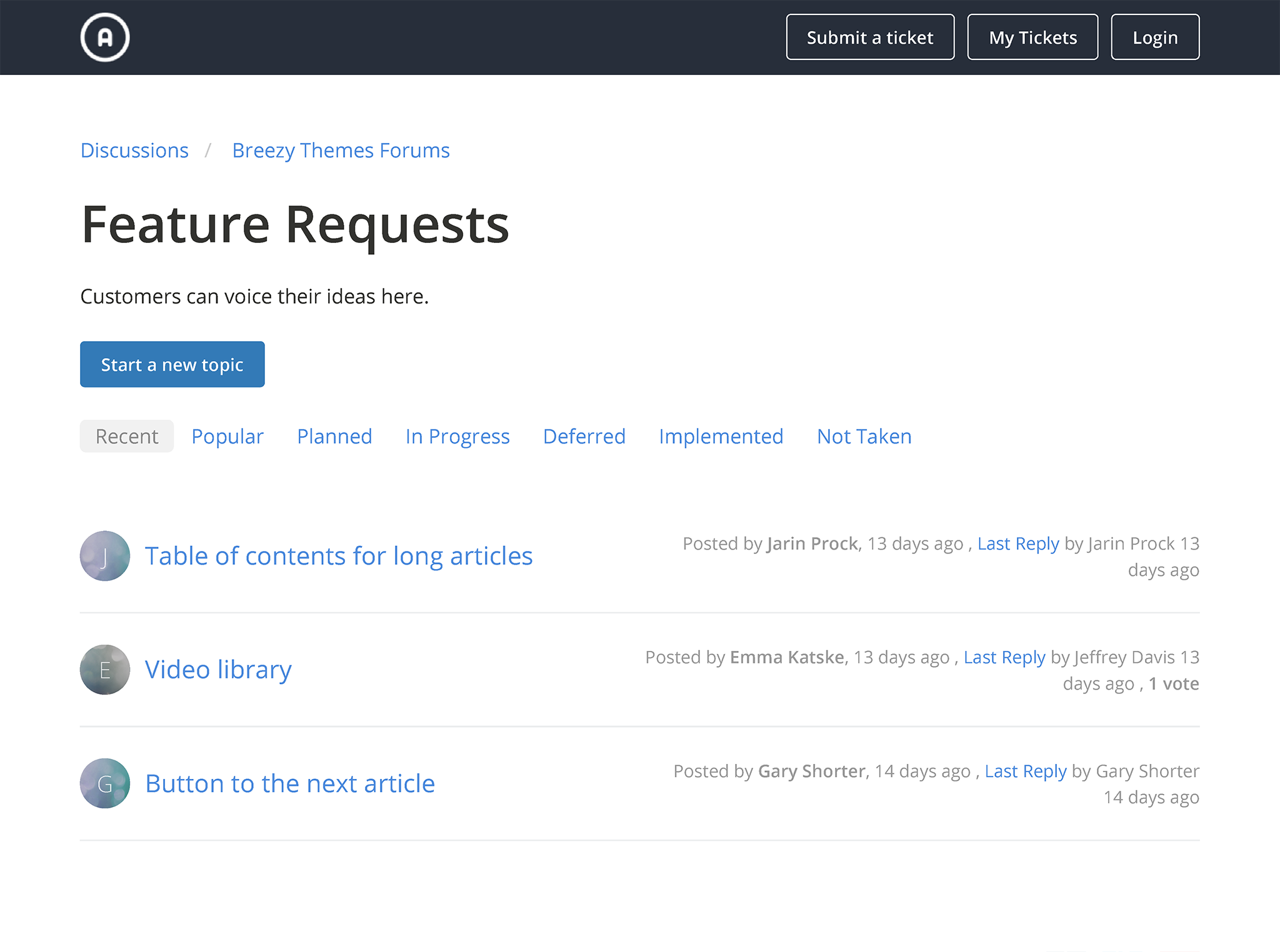Click the '1 vote' text
Screen dimensions: 1280x952
[x=1174, y=683]
